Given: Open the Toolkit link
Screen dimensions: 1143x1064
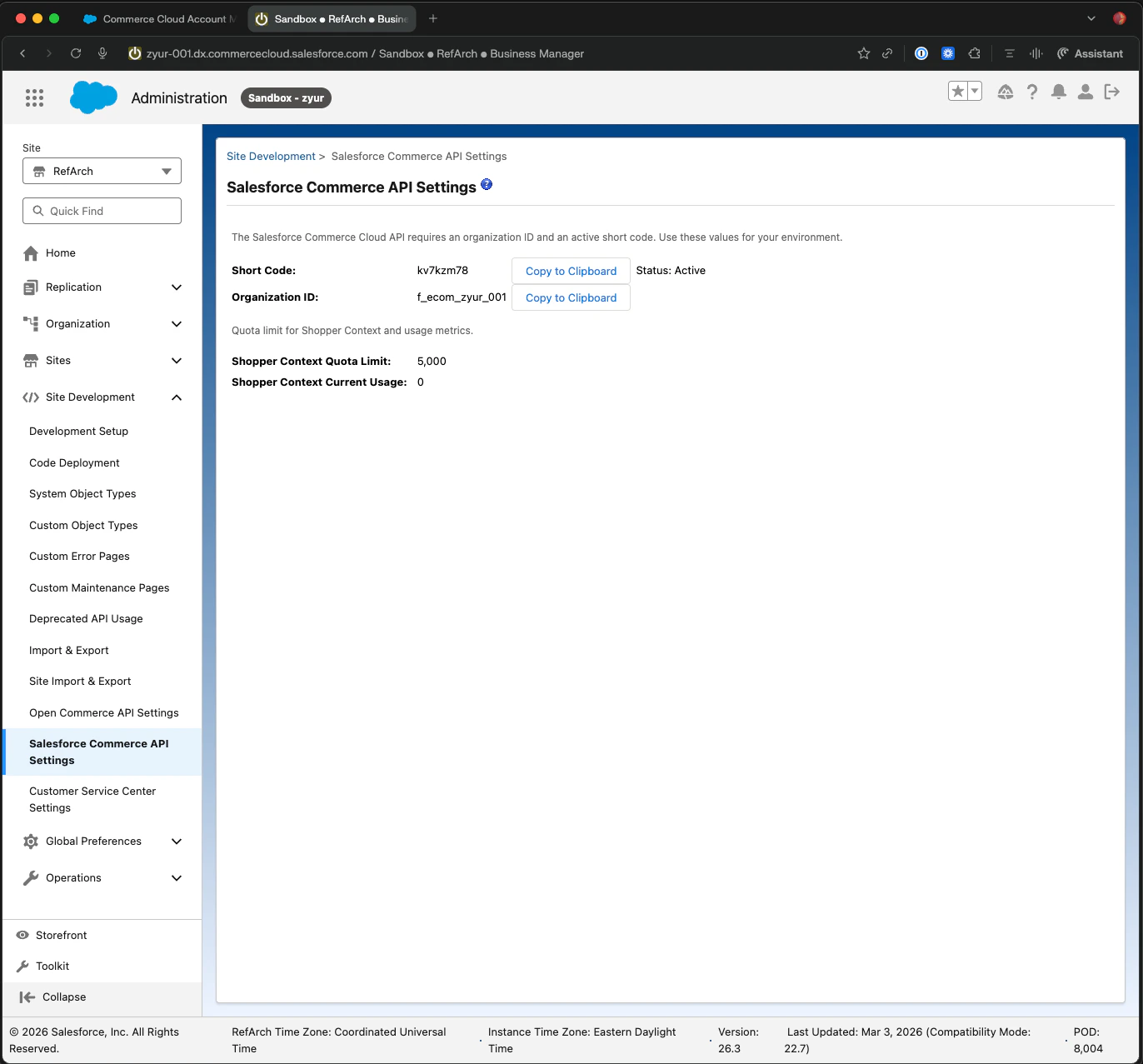Looking at the screenshot, I should tap(52, 967).
